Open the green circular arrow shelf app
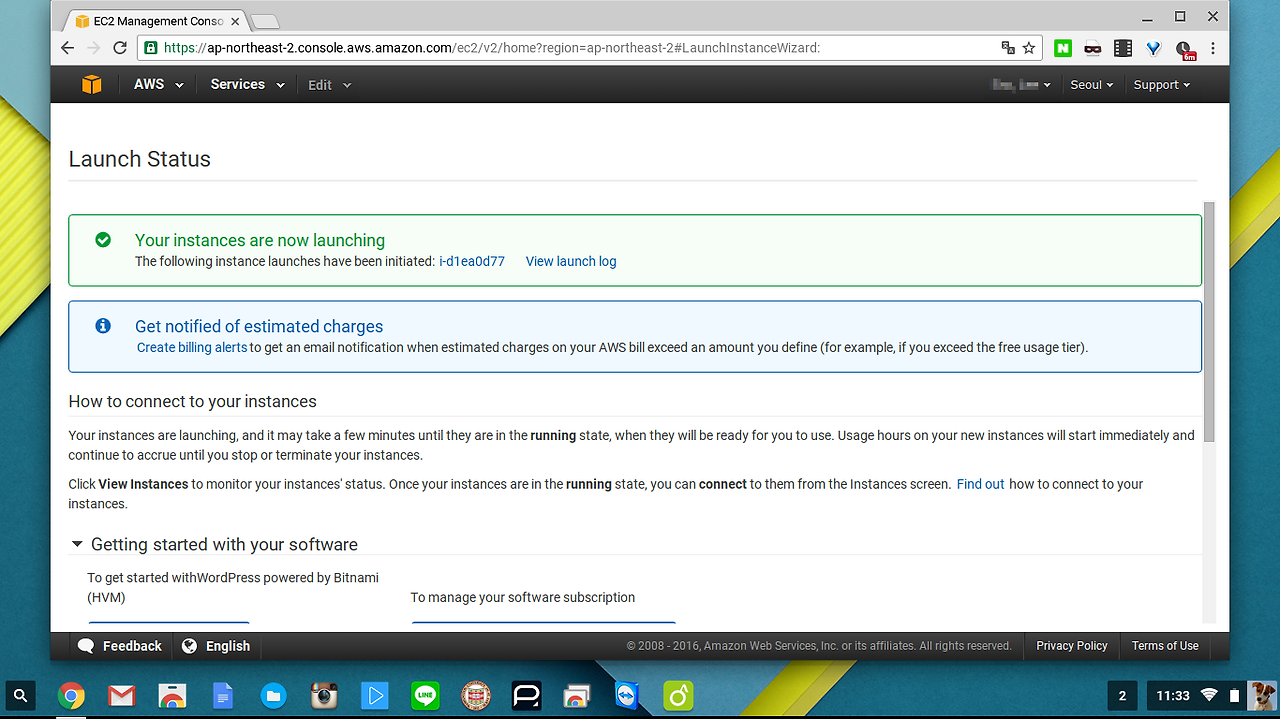 (678, 696)
